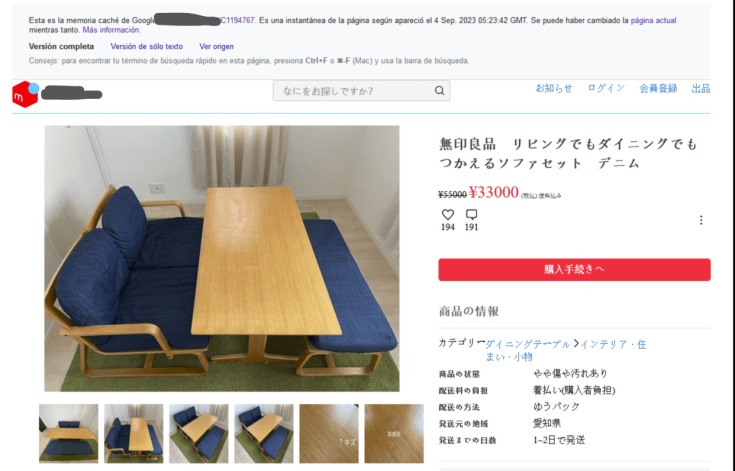Open インテリア・住まい・小物 category link
The height and width of the screenshot is (471, 735).
pyautogui.click(x=566, y=351)
